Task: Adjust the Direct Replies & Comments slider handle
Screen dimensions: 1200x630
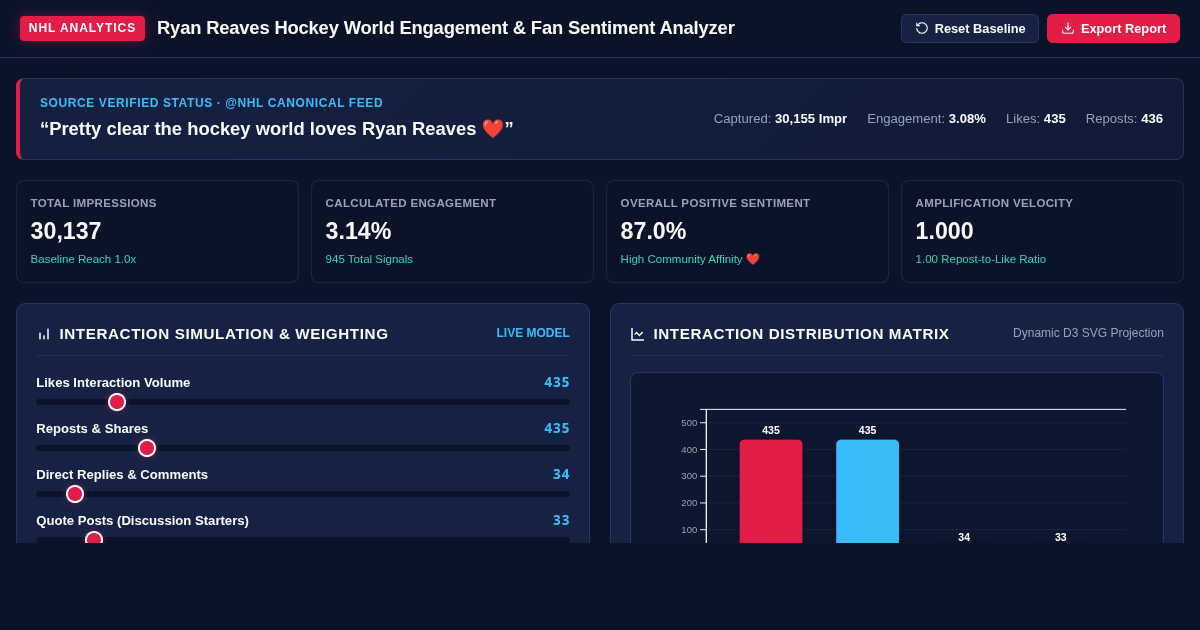Action: click(x=75, y=494)
